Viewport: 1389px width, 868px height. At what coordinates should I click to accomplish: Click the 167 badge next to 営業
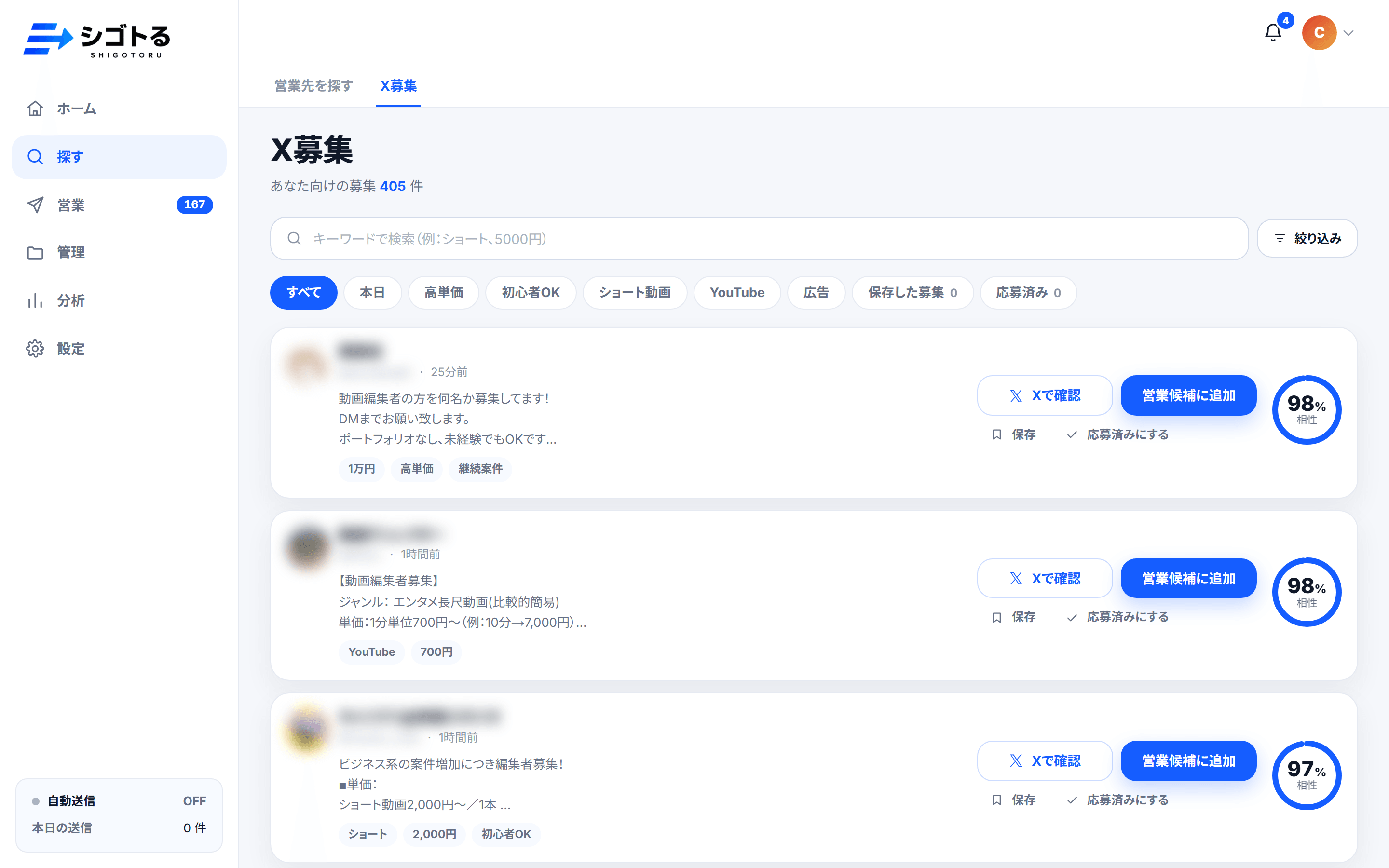click(x=194, y=205)
